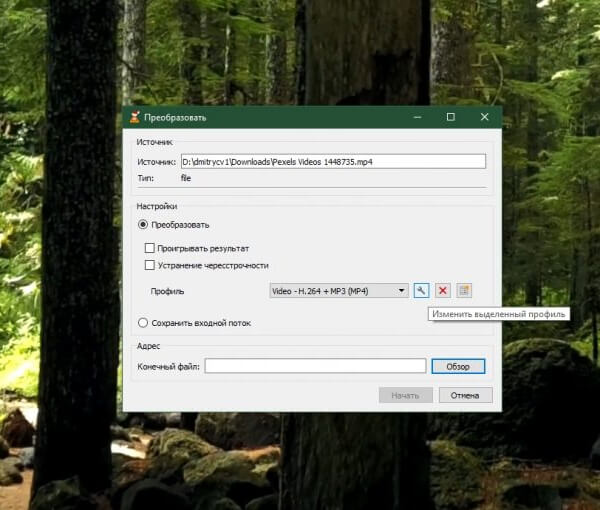Toggle the Устранение чересстрочности checkbox

[150, 265]
